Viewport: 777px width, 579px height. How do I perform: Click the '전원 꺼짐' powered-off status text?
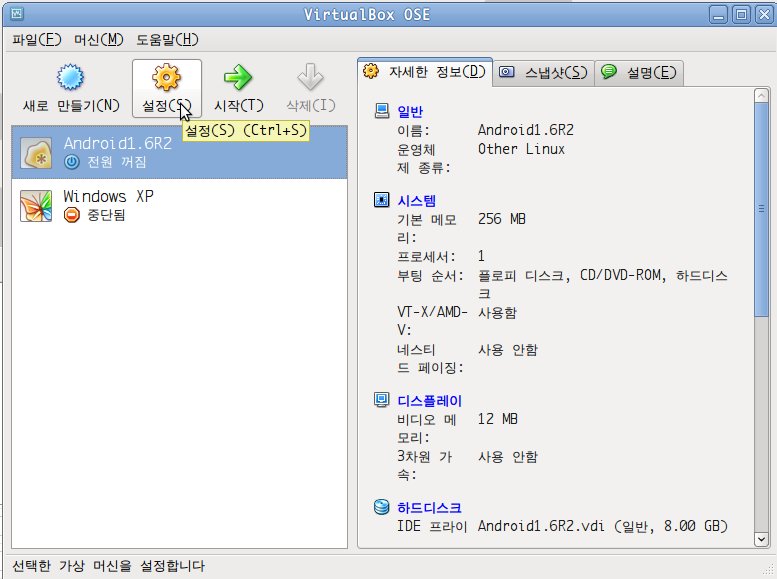click(116, 162)
